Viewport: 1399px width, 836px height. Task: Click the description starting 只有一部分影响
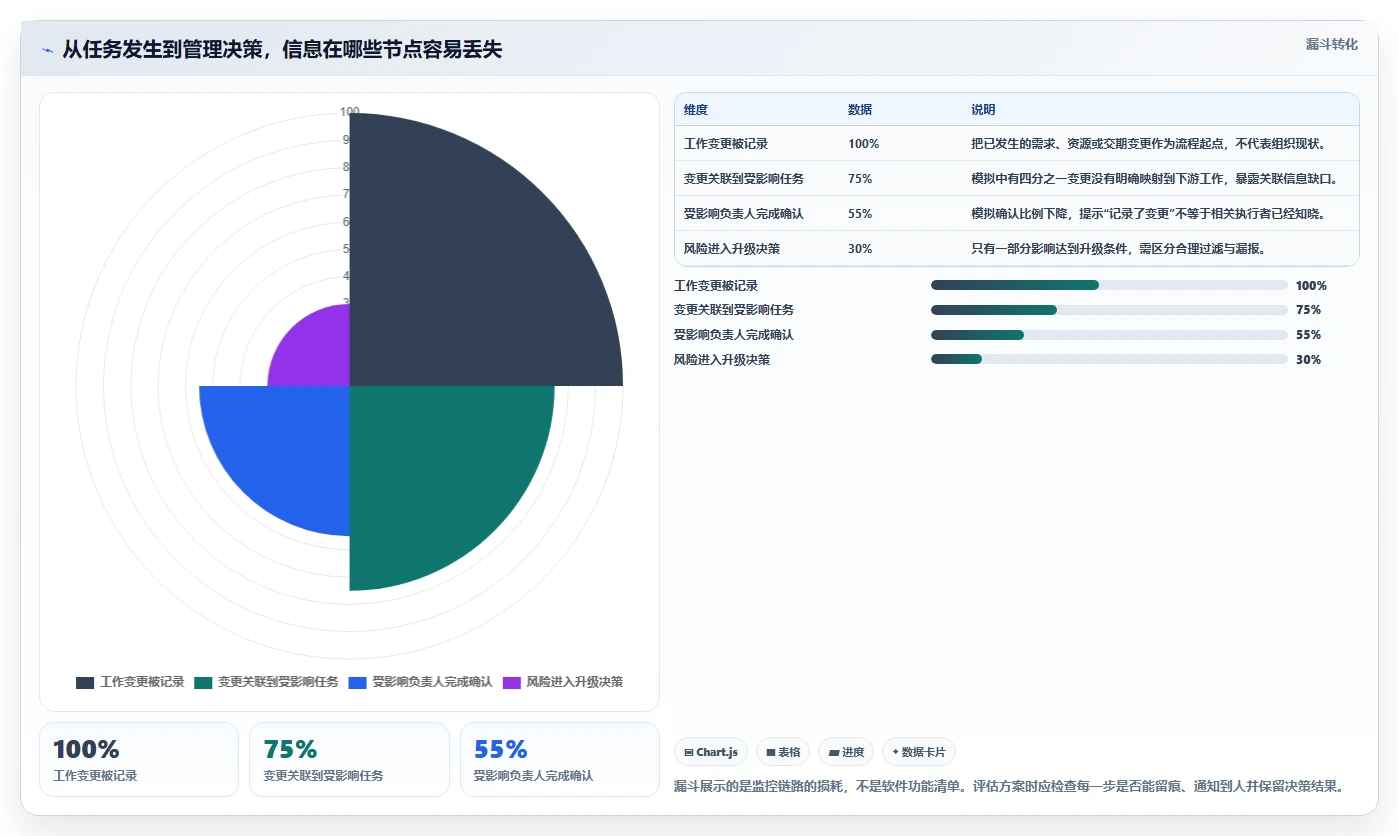[1118, 249]
